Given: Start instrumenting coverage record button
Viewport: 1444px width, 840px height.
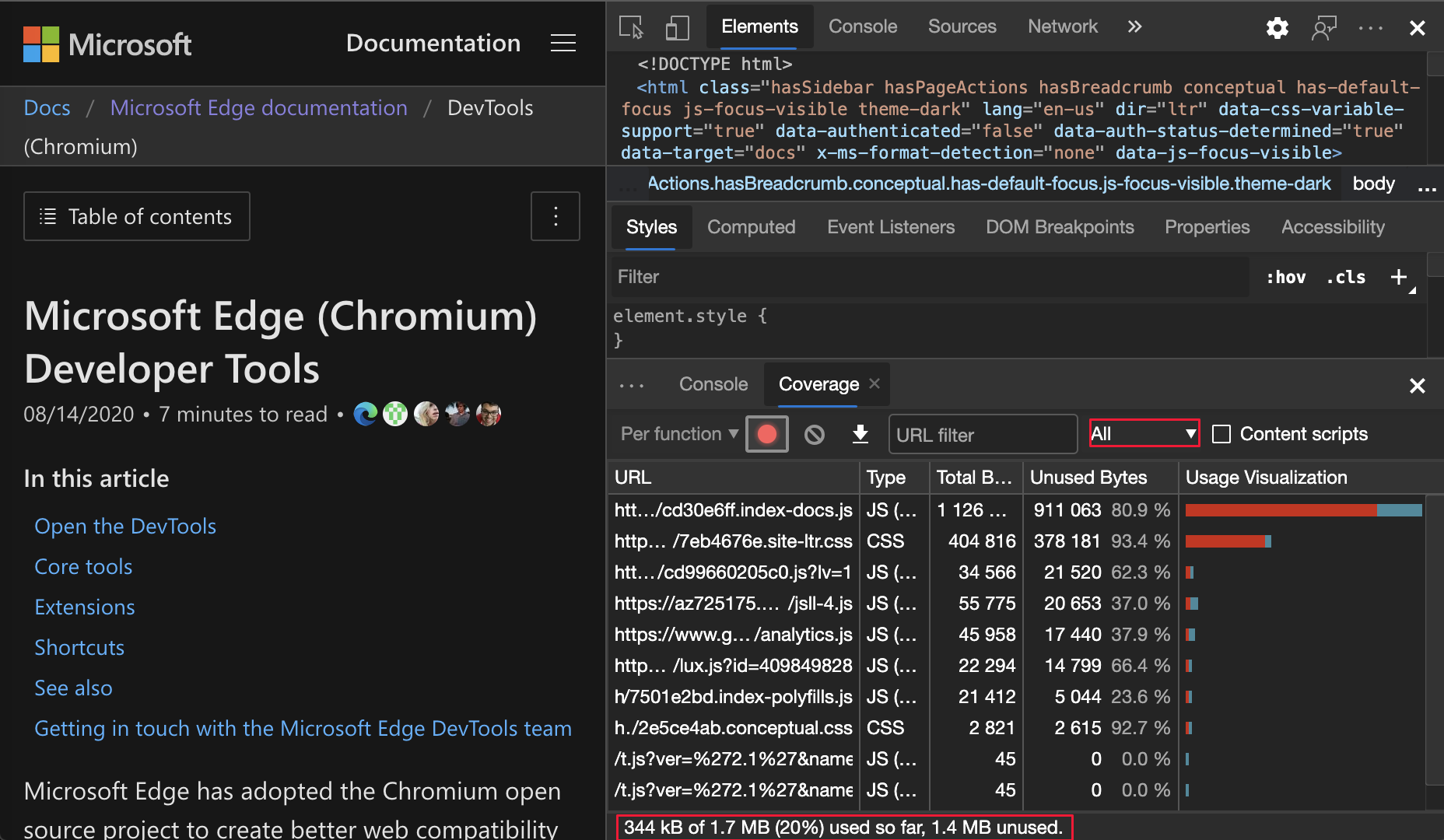Looking at the screenshot, I should [767, 434].
